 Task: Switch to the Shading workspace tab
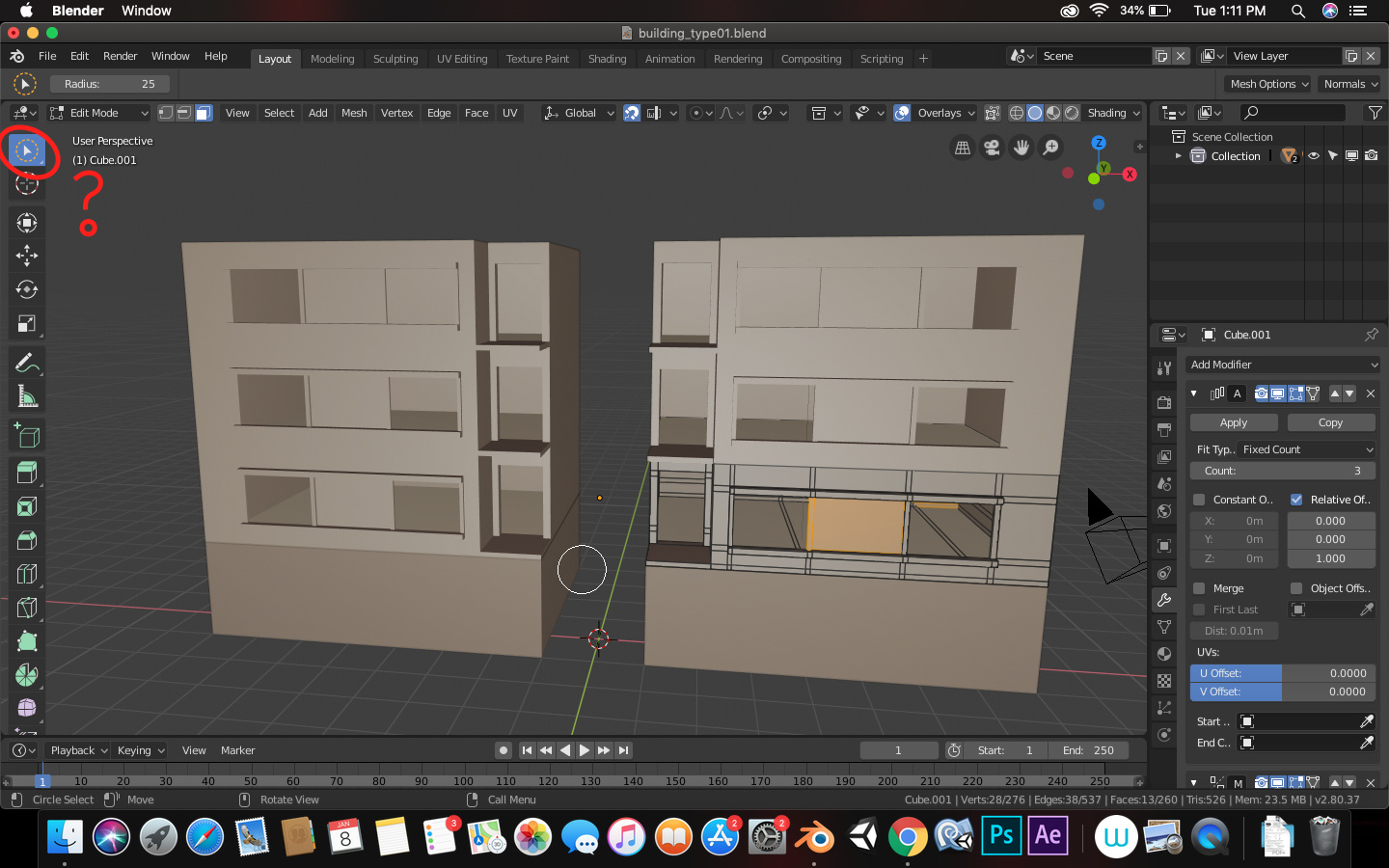607,59
